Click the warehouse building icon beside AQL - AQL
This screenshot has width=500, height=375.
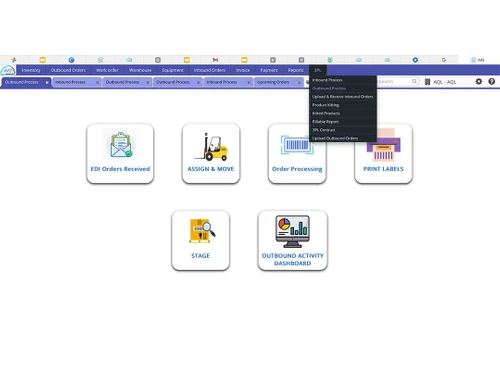tap(427, 82)
